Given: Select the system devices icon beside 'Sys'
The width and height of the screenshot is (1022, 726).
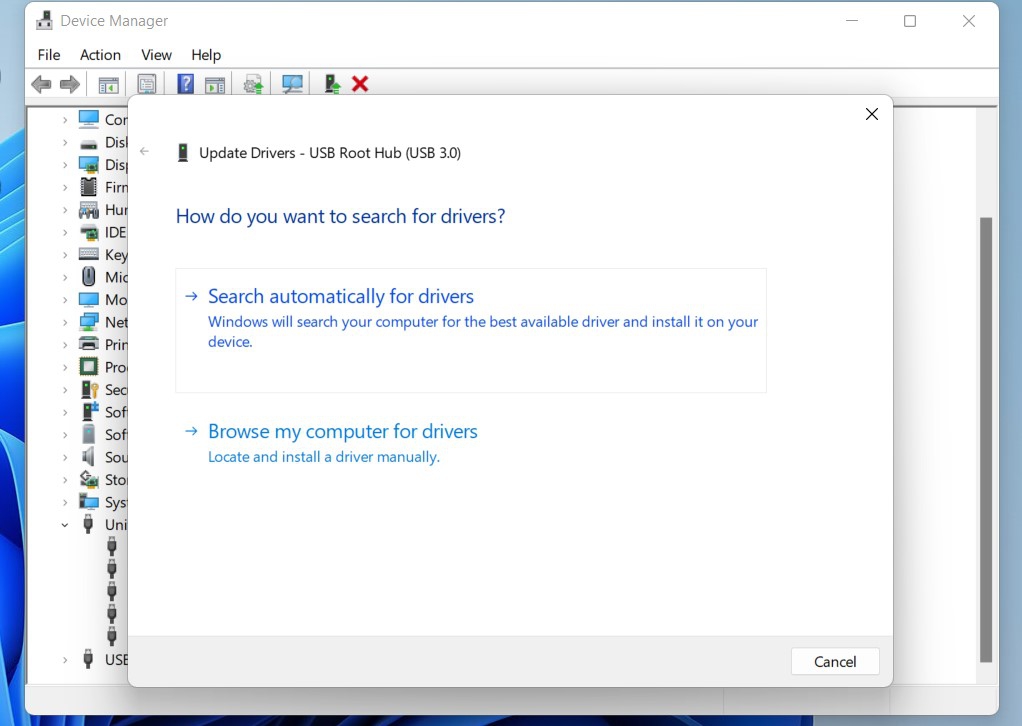Looking at the screenshot, I should click(89, 502).
